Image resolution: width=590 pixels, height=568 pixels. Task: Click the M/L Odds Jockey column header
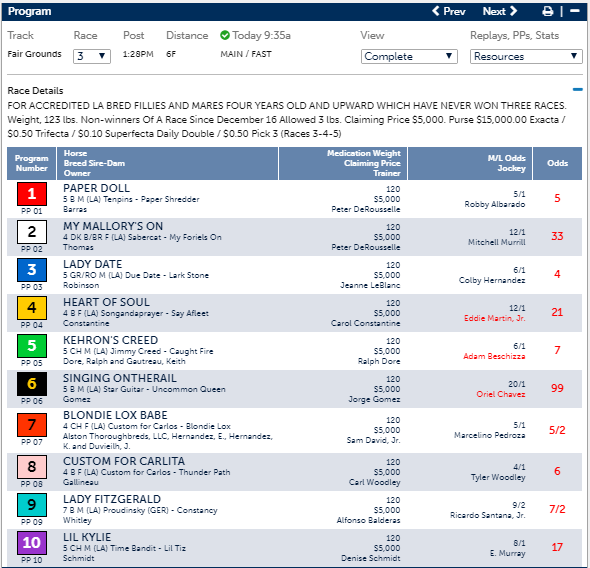470,163
